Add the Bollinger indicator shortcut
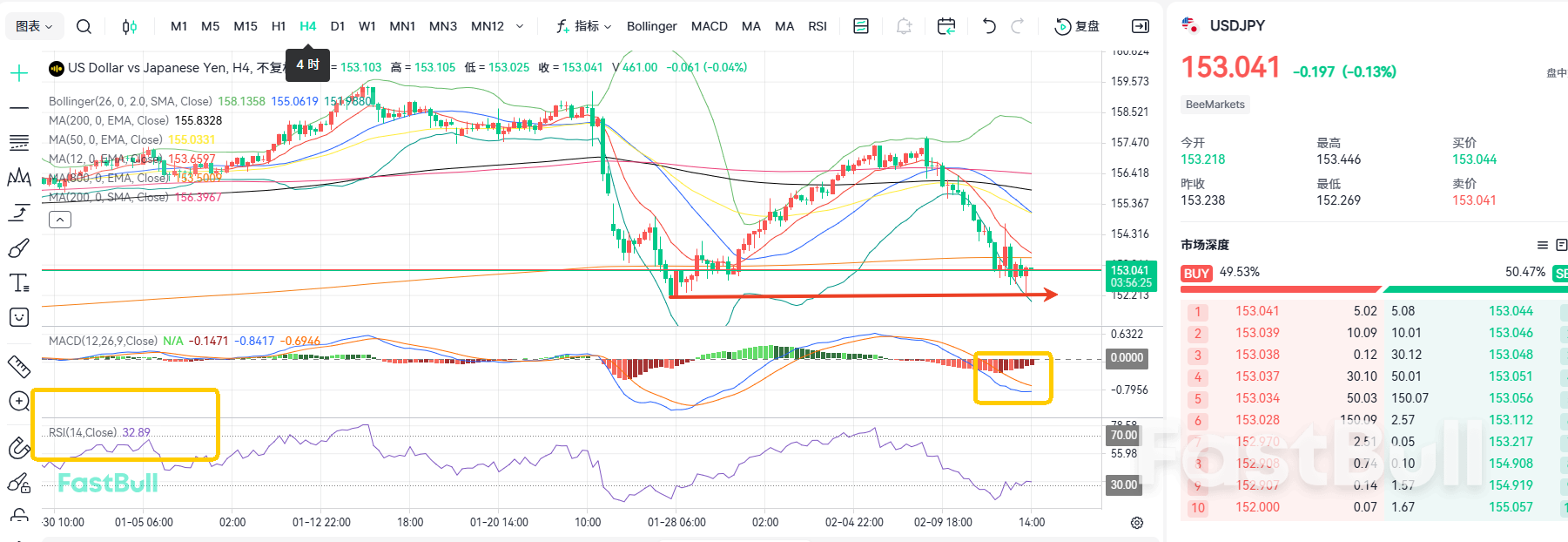This screenshot has width=1568, height=542. 651,26
